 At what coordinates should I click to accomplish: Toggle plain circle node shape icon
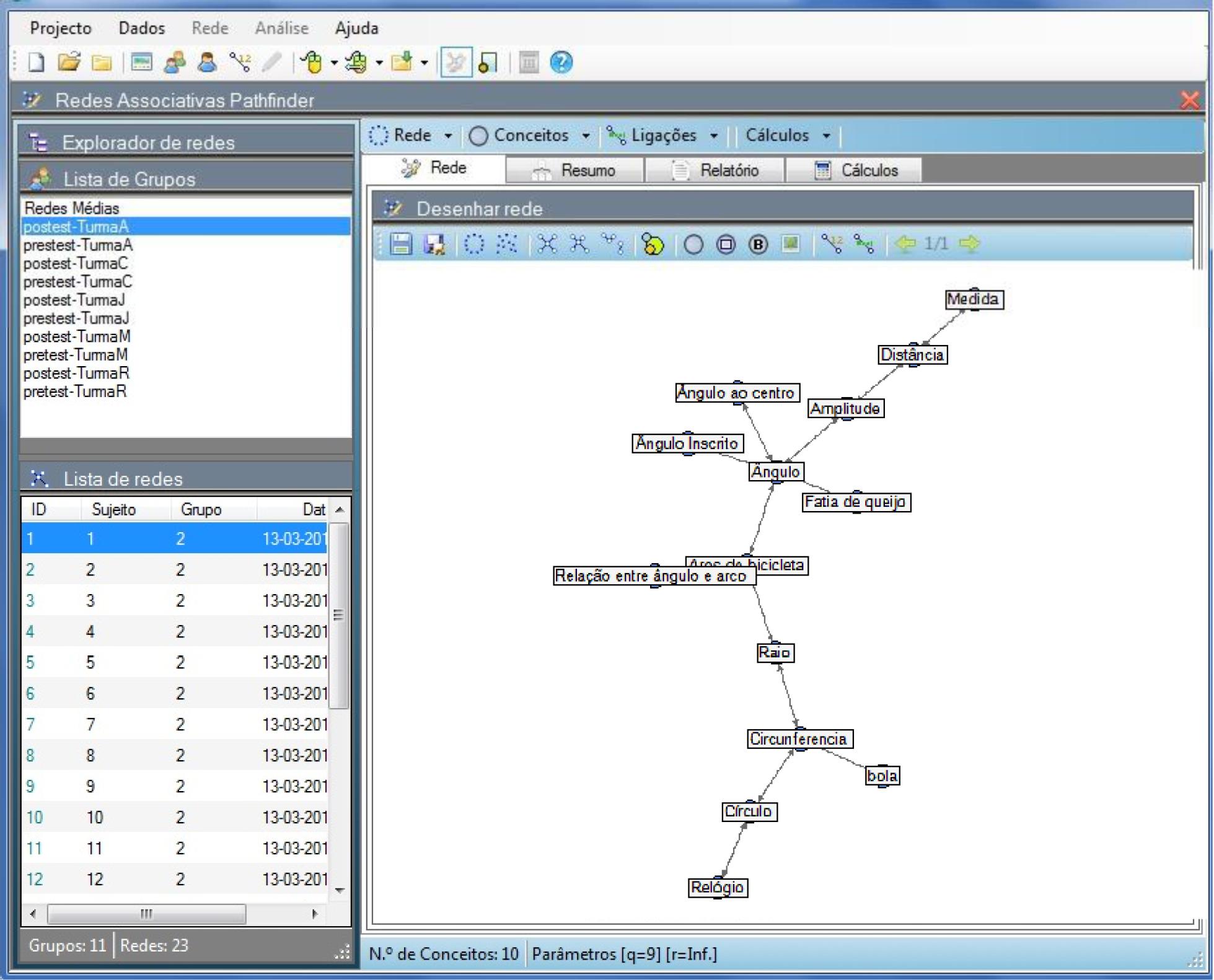click(693, 245)
